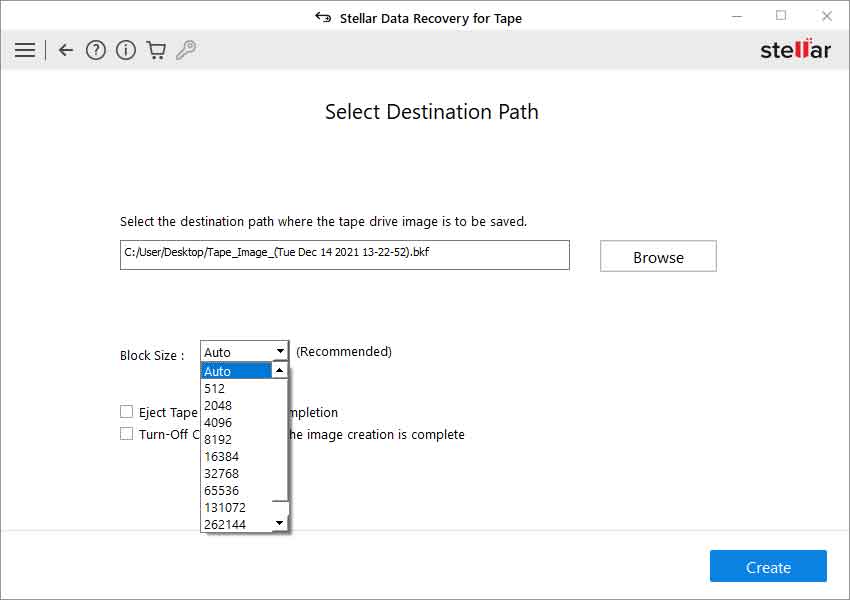The height and width of the screenshot is (600, 850).
Task: Click the information (i) icon
Action: coord(126,50)
